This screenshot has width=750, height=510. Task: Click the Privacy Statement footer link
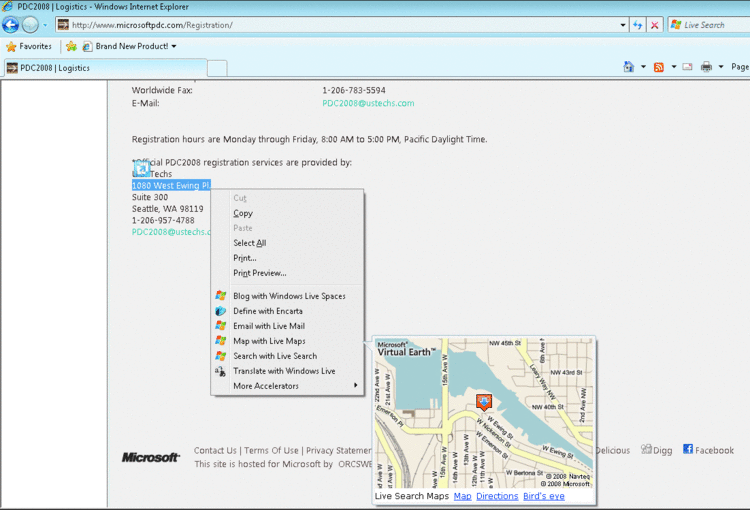[339, 451]
